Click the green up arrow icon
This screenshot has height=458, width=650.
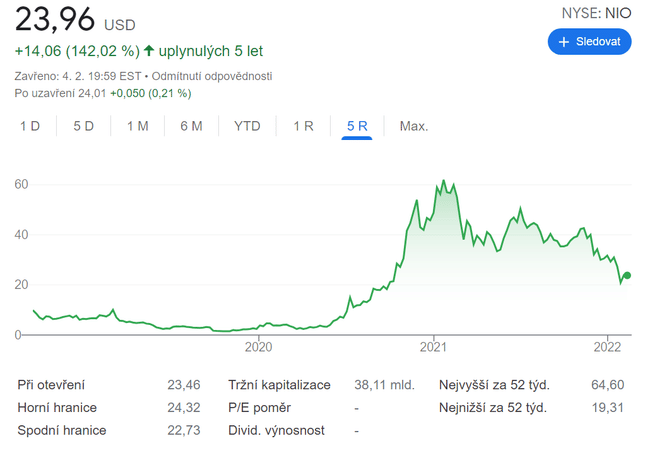(x=150, y=50)
